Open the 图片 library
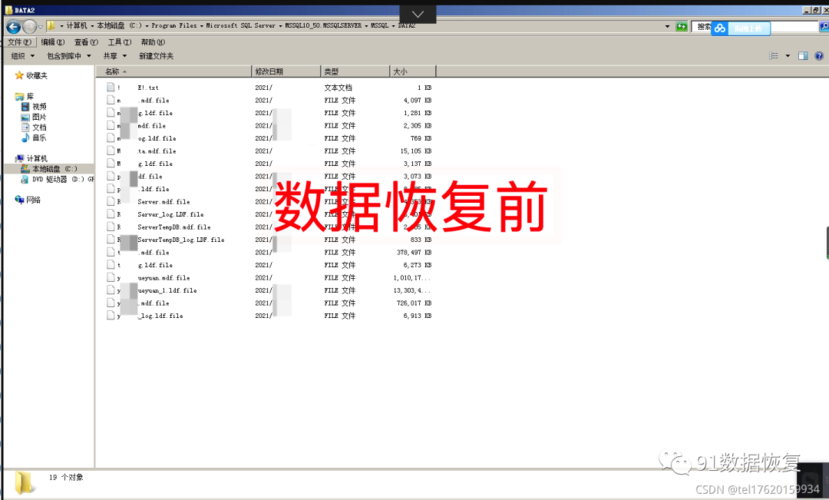This screenshot has height=500, width=829. tap(34, 117)
